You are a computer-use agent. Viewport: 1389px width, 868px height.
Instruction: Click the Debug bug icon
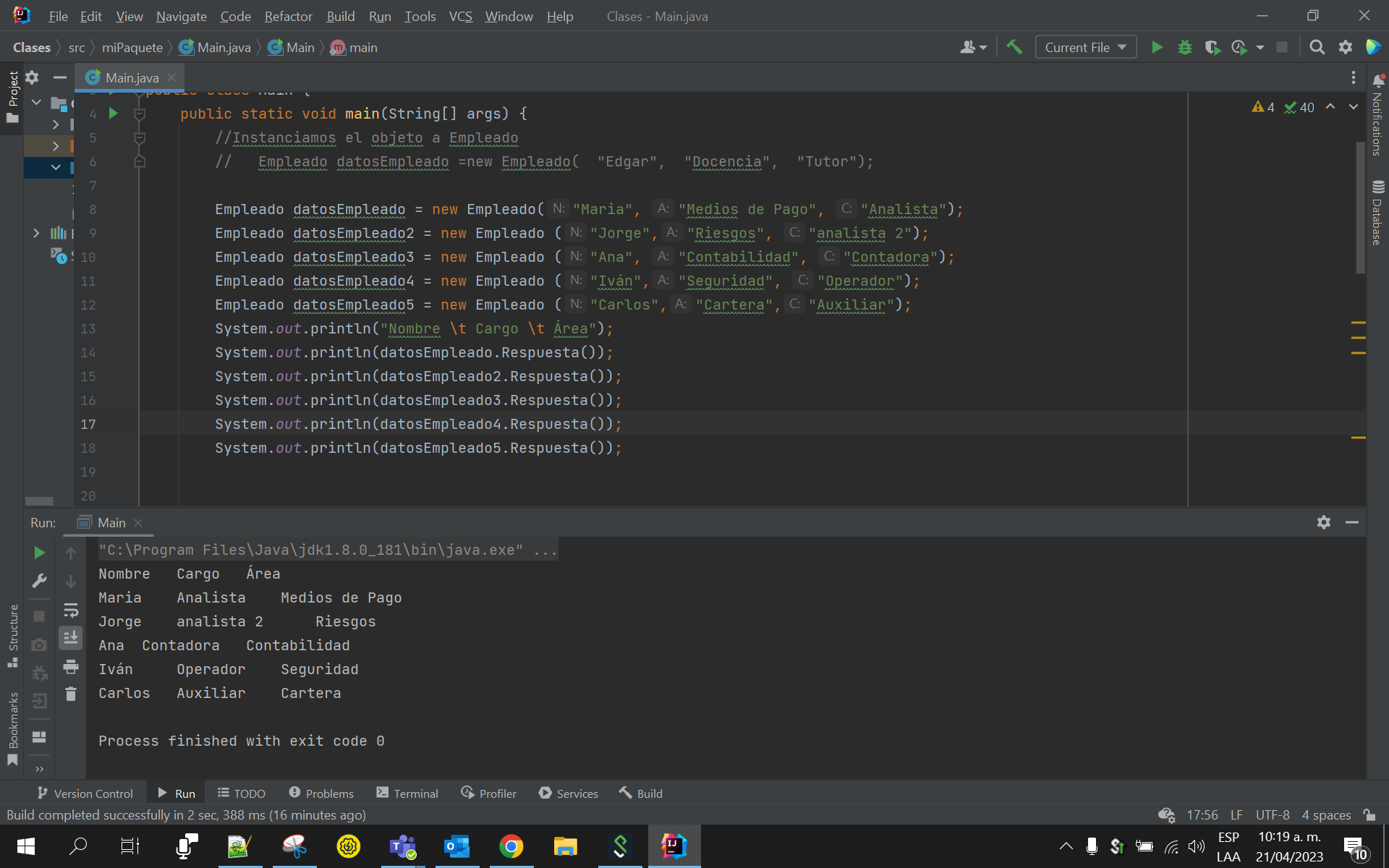click(x=1184, y=48)
